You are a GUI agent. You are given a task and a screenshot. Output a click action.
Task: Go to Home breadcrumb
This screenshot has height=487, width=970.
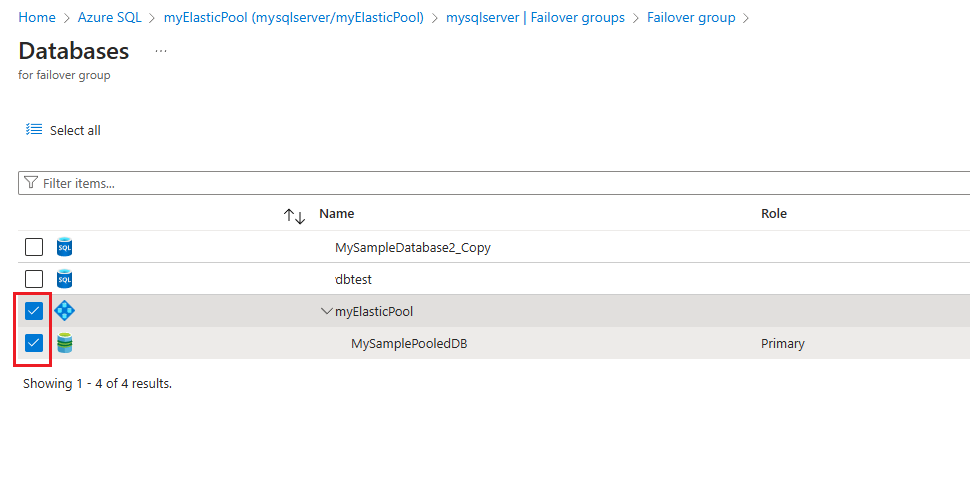coord(37,17)
